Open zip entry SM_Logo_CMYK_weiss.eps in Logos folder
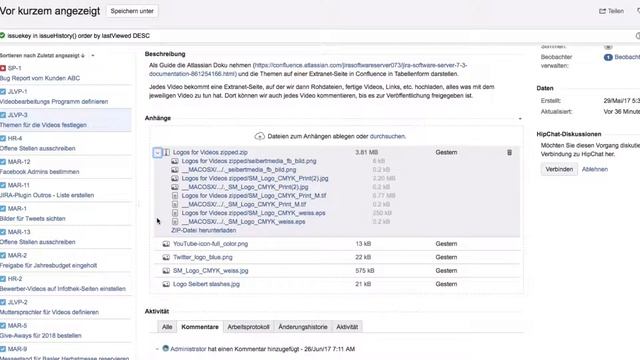 point(253,213)
